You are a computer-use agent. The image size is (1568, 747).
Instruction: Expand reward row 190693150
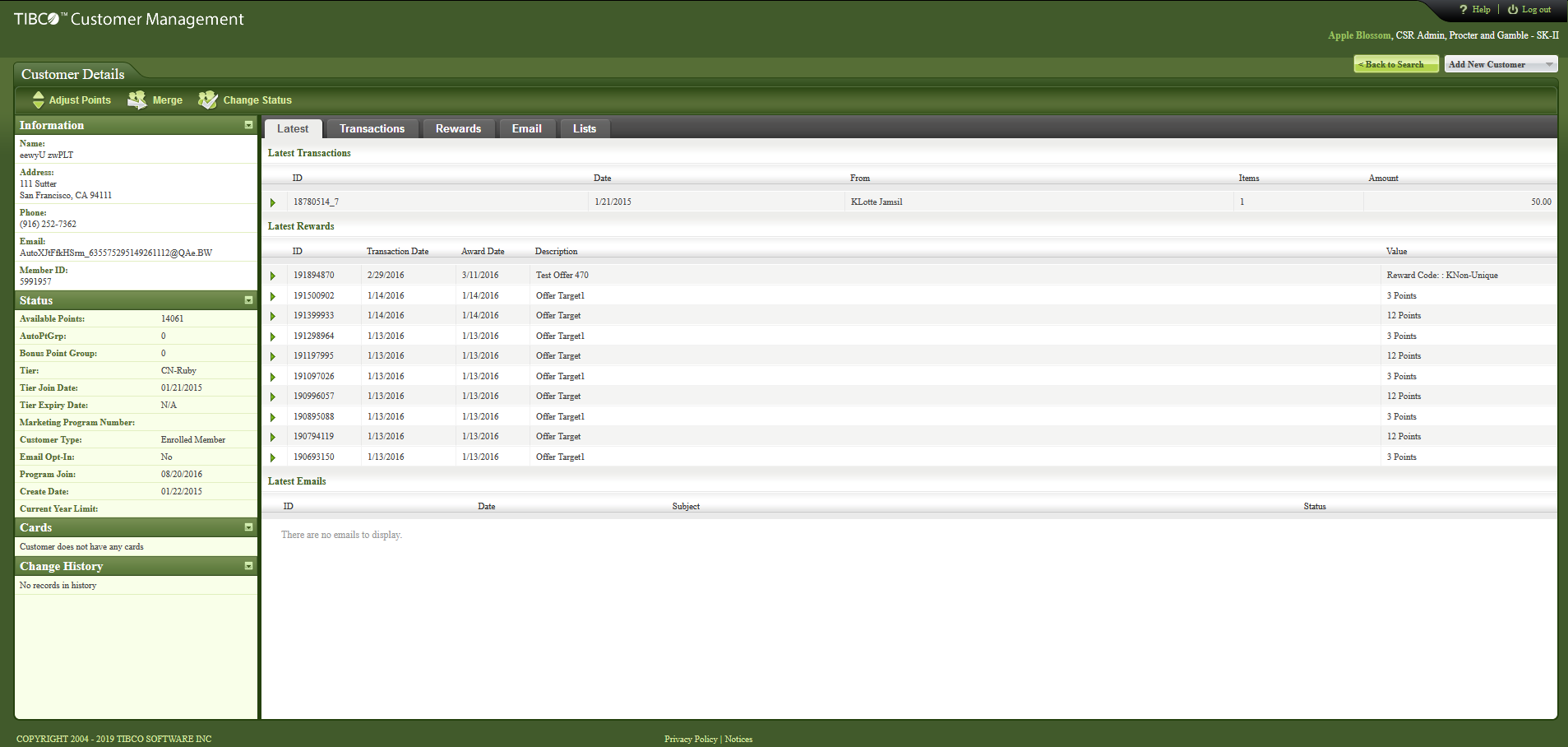click(273, 457)
